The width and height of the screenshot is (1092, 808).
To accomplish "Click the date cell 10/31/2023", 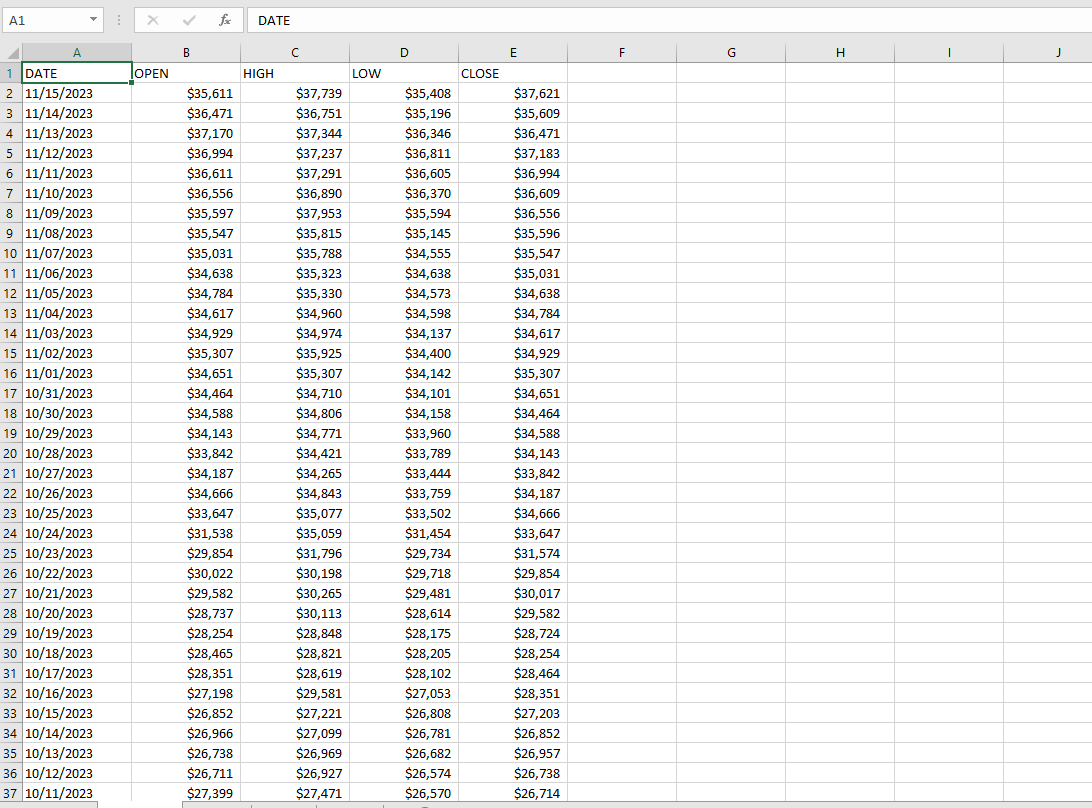I will [x=76, y=393].
